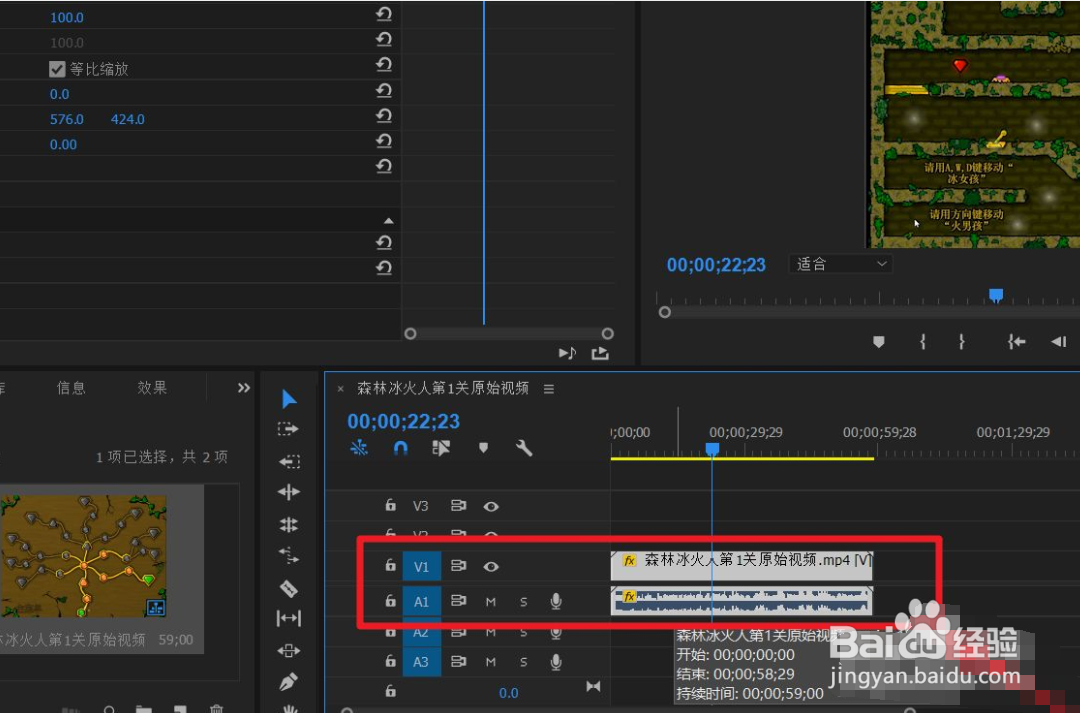Image resolution: width=1080 pixels, height=713 pixels.
Task: Toggle sync lock on V1
Action: click(x=458, y=566)
